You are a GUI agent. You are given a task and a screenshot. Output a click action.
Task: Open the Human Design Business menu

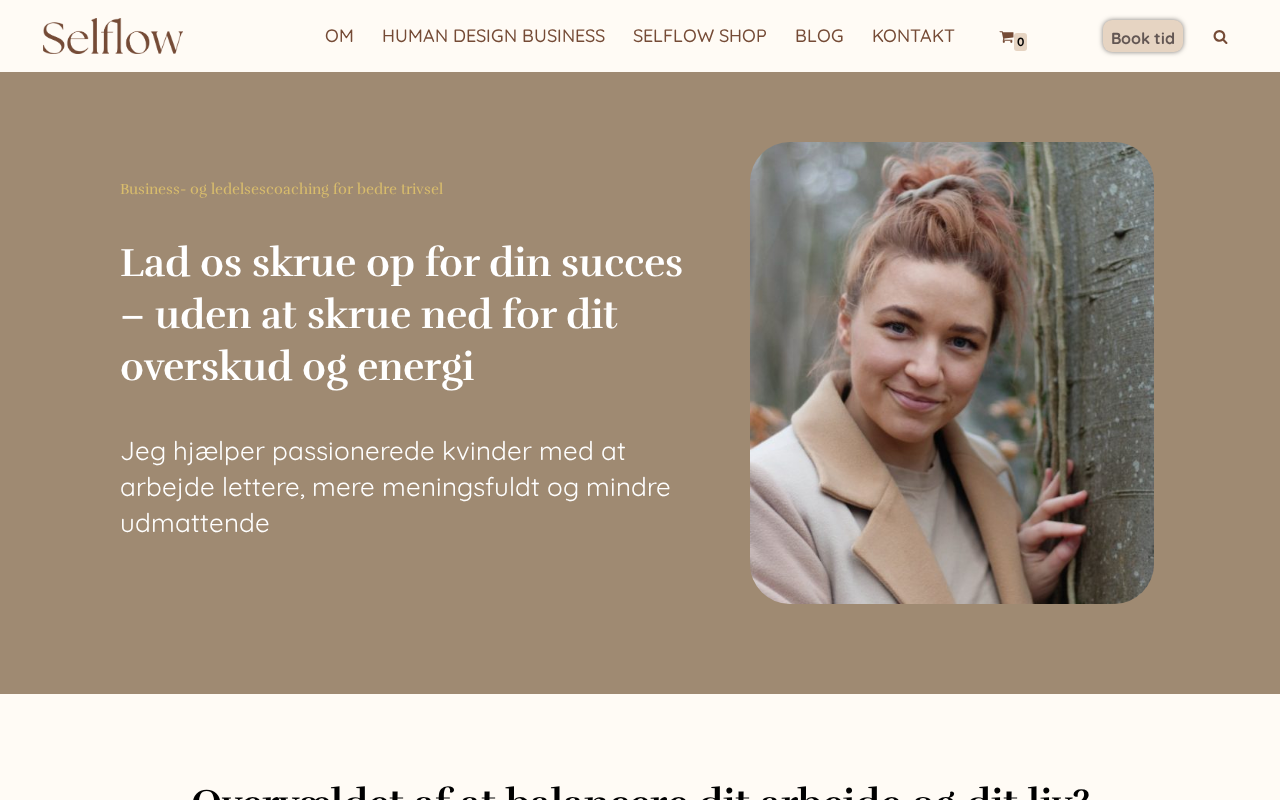[493, 36]
